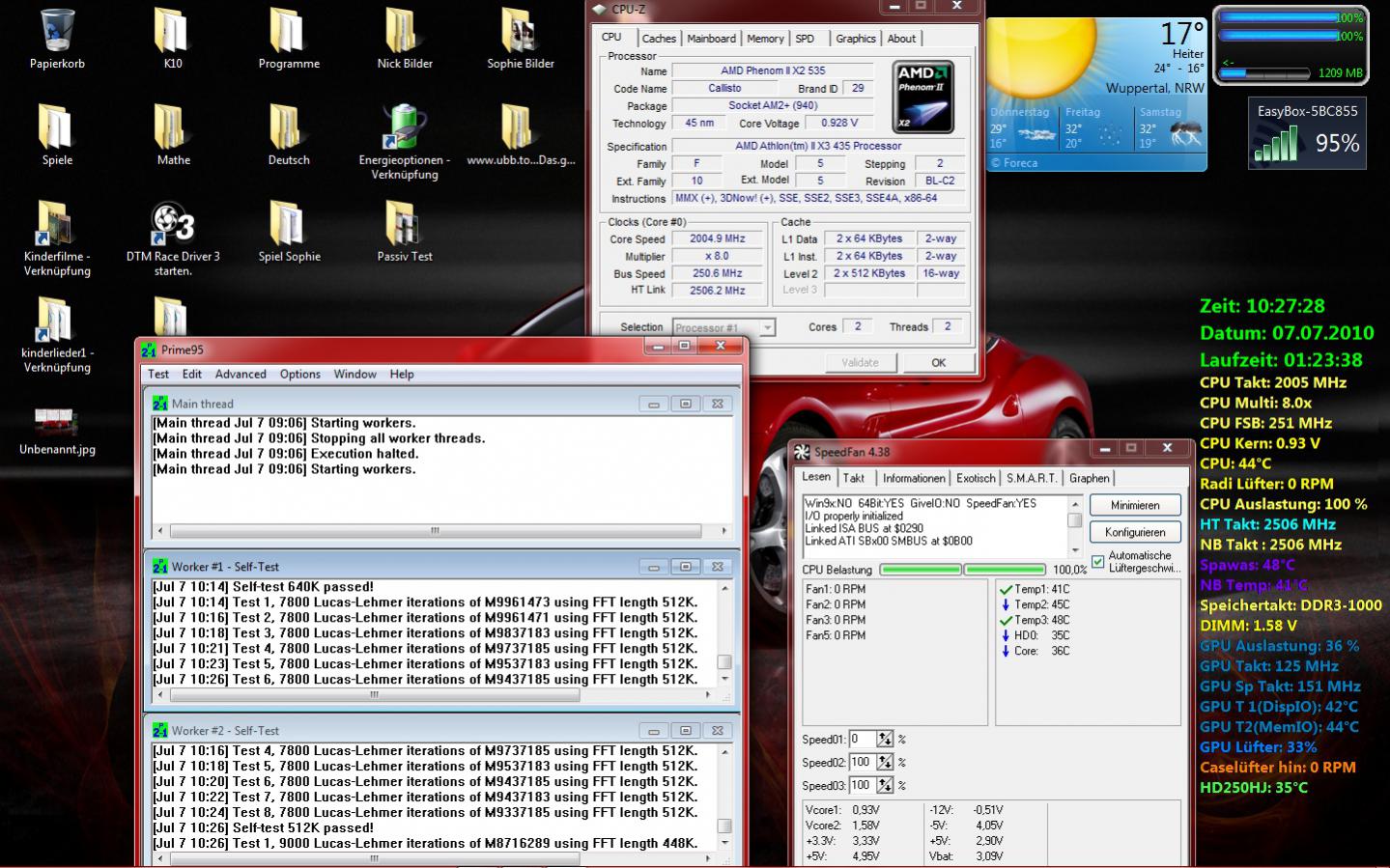Click the EasyBox-5BC855 WLAN signal gadget
The width and height of the screenshot is (1390, 868).
(1307, 133)
